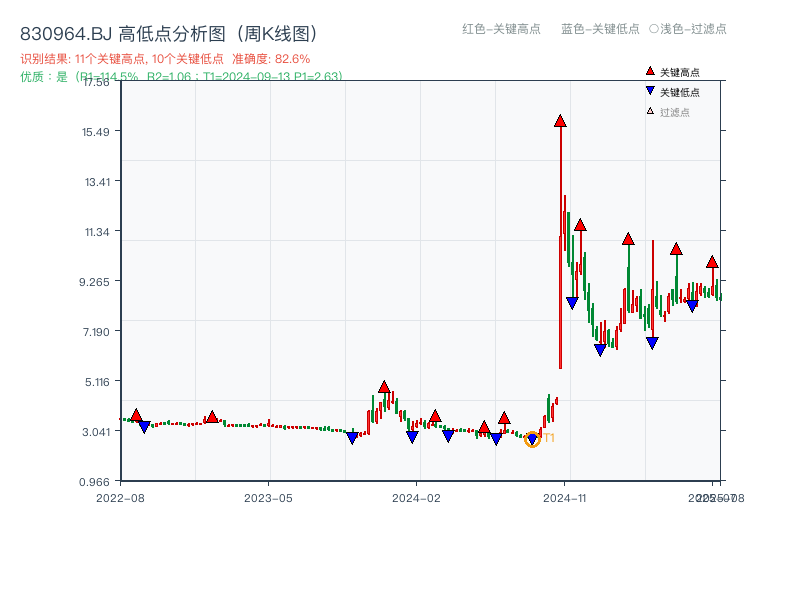Click the orange-circled T1 low point marker
This screenshot has height=600, width=800.
532,439
